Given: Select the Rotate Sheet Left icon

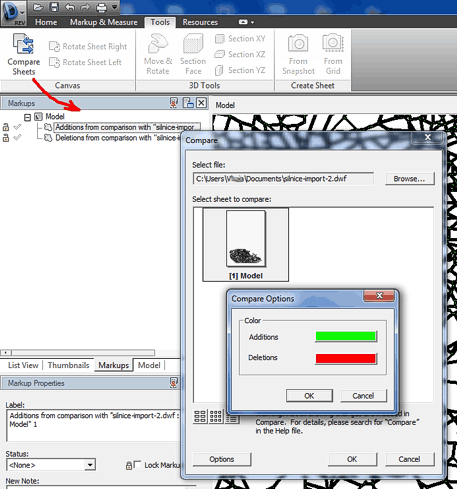Looking at the screenshot, I should pos(54,62).
